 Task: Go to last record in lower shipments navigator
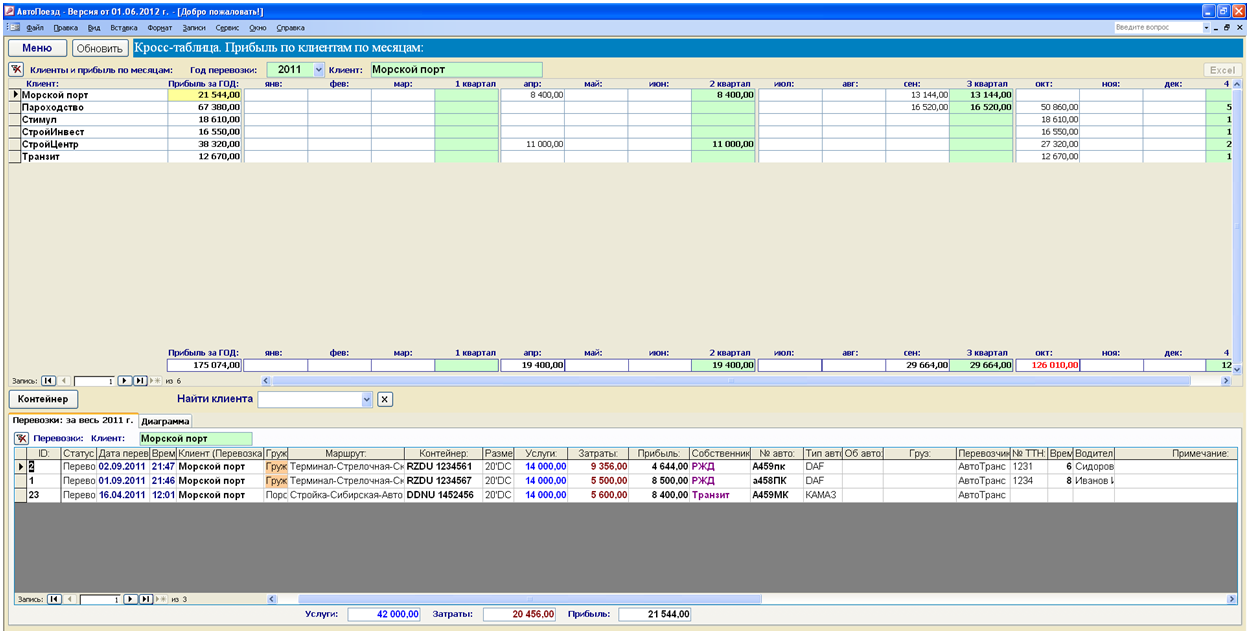click(x=146, y=599)
